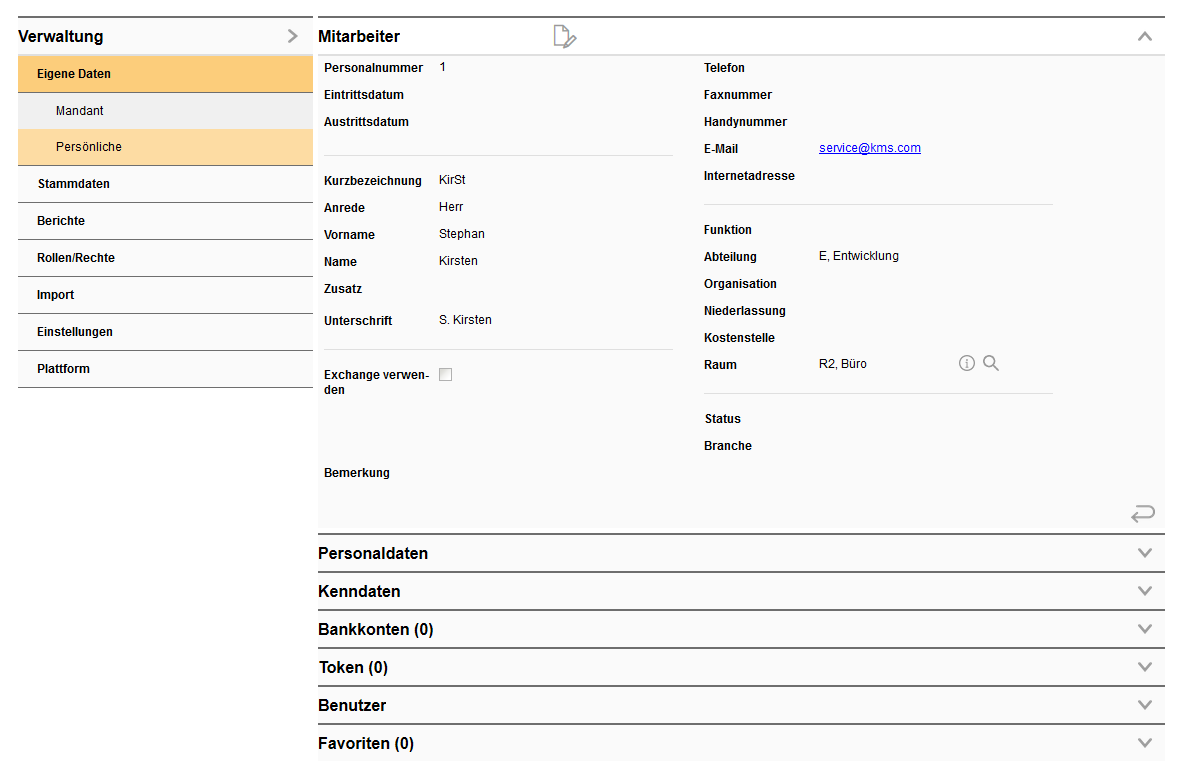Click the magnifier icon beside Raum field

pos(991,363)
